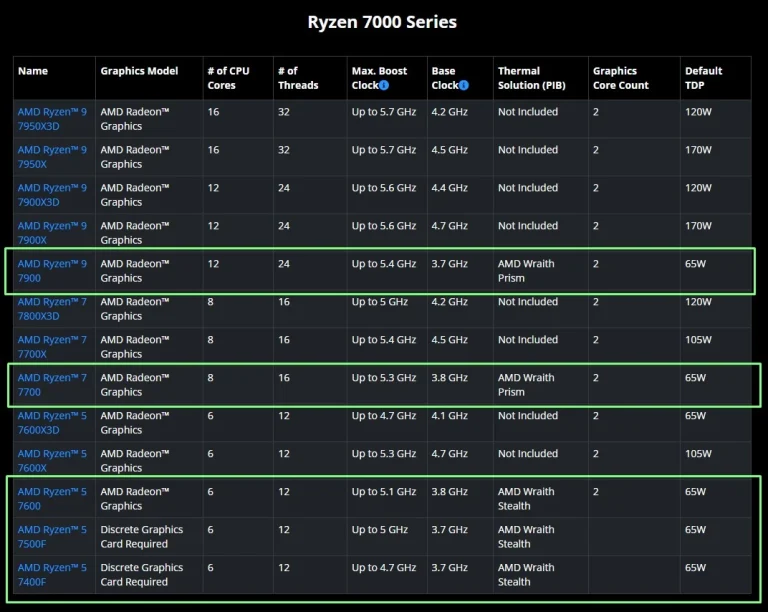Open the AMD Ryzen 5 7600X3D link
The image size is (768, 612).
pyautogui.click(x=52, y=423)
